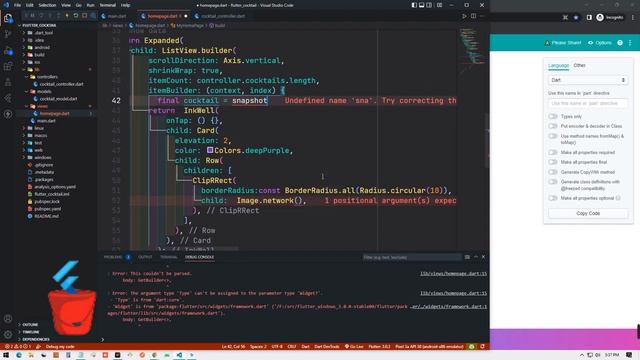Open the Explorer view in activity bar

(x=8, y=18)
